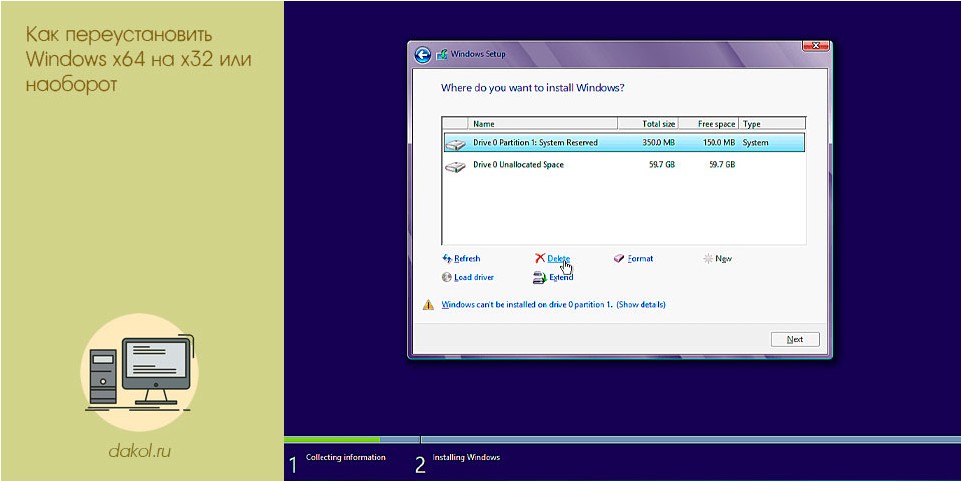Click the dakol.ru site name
This screenshot has height=482, width=962.
pyautogui.click(x=140, y=452)
